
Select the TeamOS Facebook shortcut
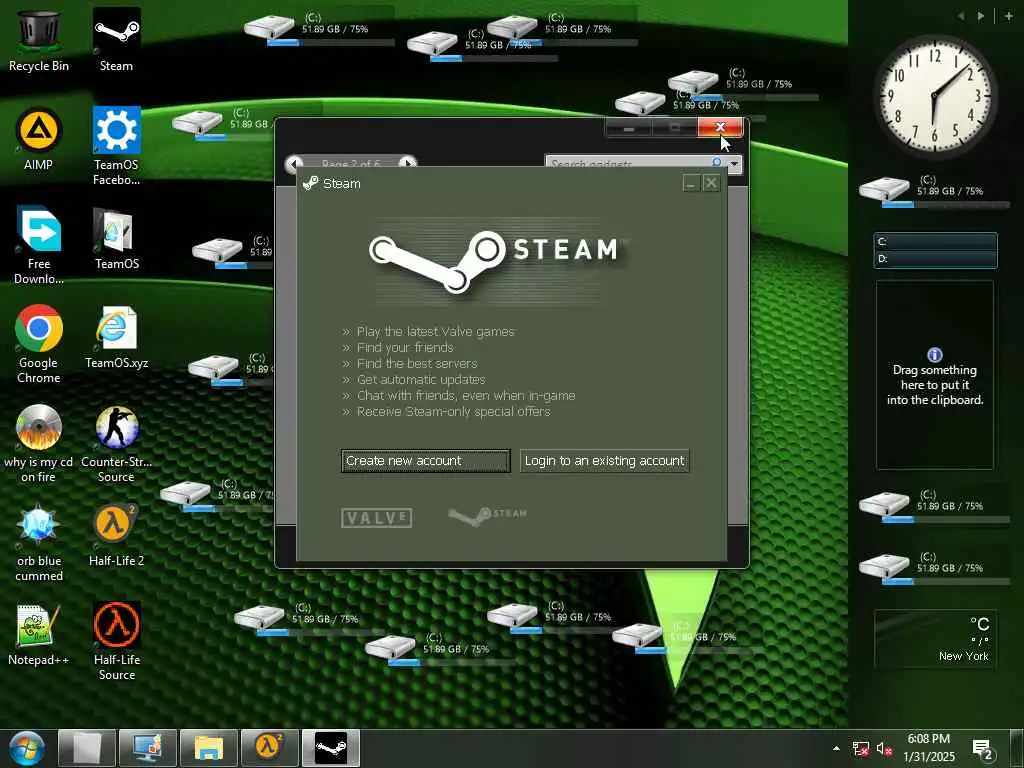116,146
